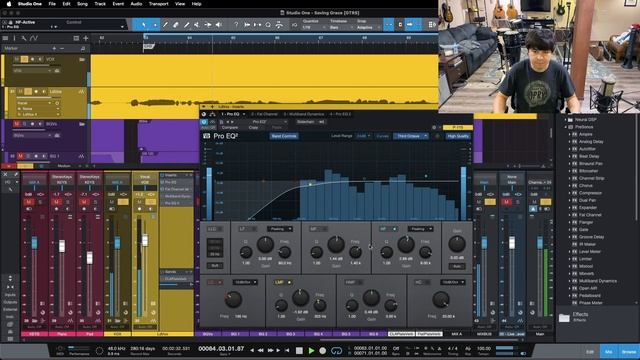Screen dimensions: 640x360
Task: Click the Stop button in transport
Action: coord(299,350)
